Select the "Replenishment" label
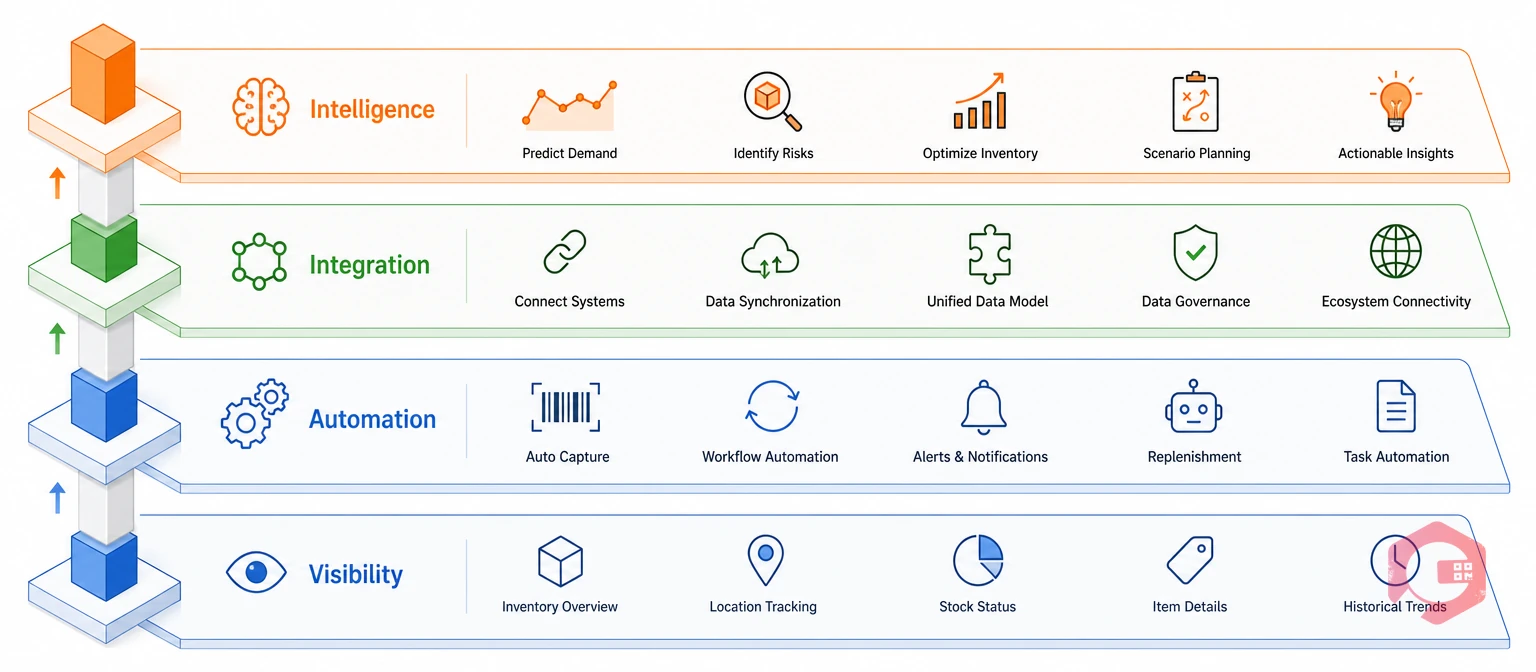The image size is (1536, 672). click(1194, 456)
